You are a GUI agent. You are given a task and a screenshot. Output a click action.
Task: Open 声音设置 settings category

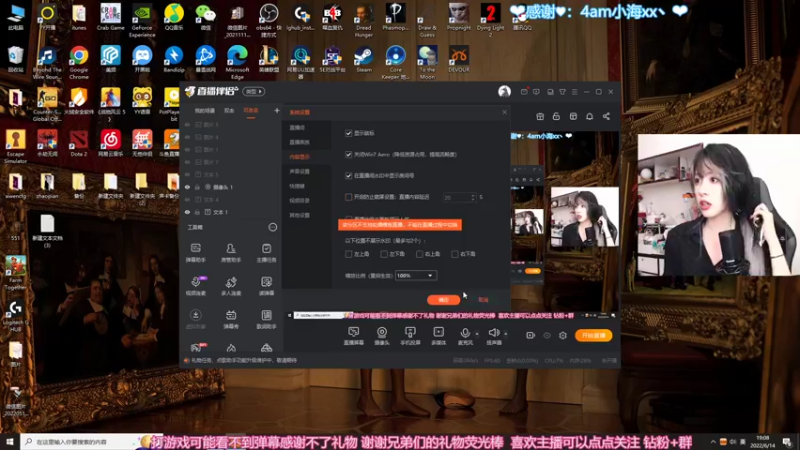[299, 171]
